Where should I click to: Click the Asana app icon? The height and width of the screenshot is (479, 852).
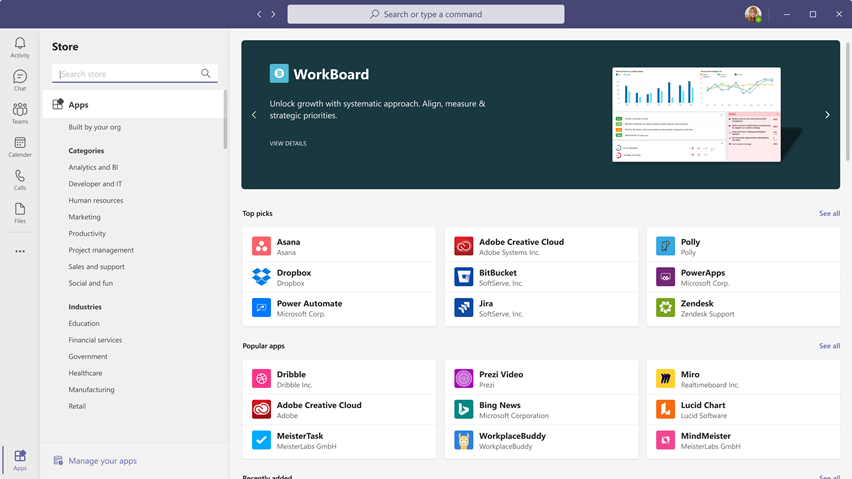pos(261,246)
